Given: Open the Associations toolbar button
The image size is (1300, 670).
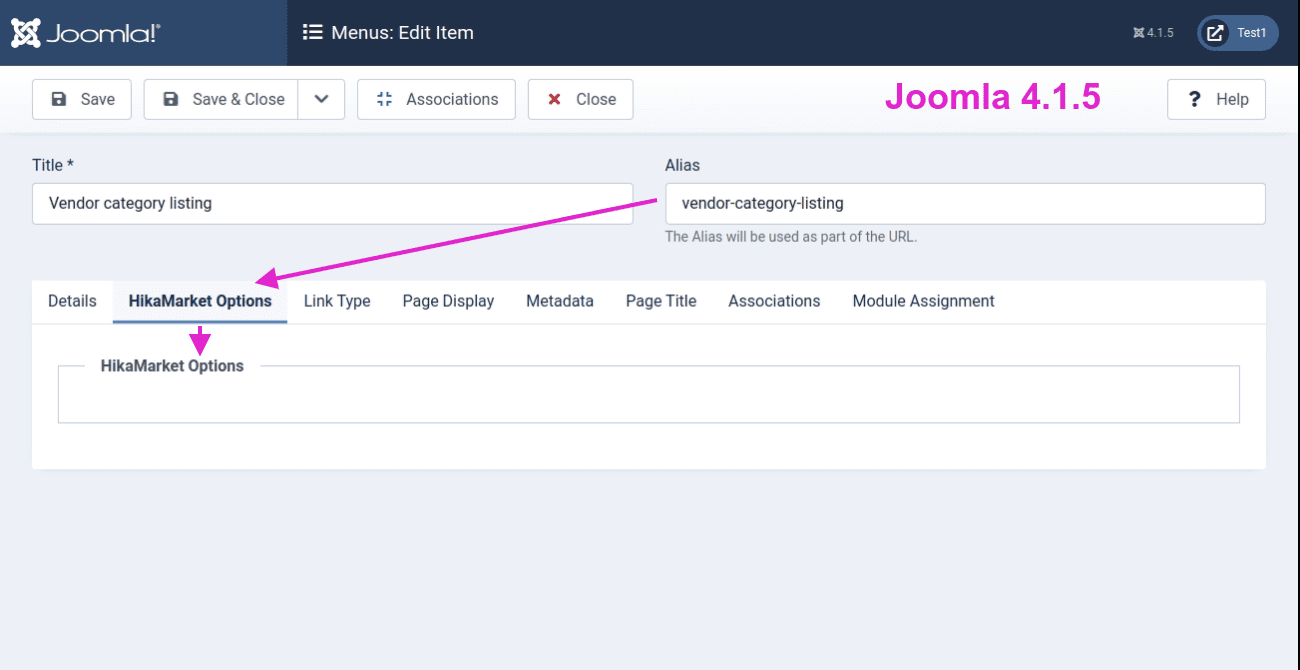Looking at the screenshot, I should point(436,99).
